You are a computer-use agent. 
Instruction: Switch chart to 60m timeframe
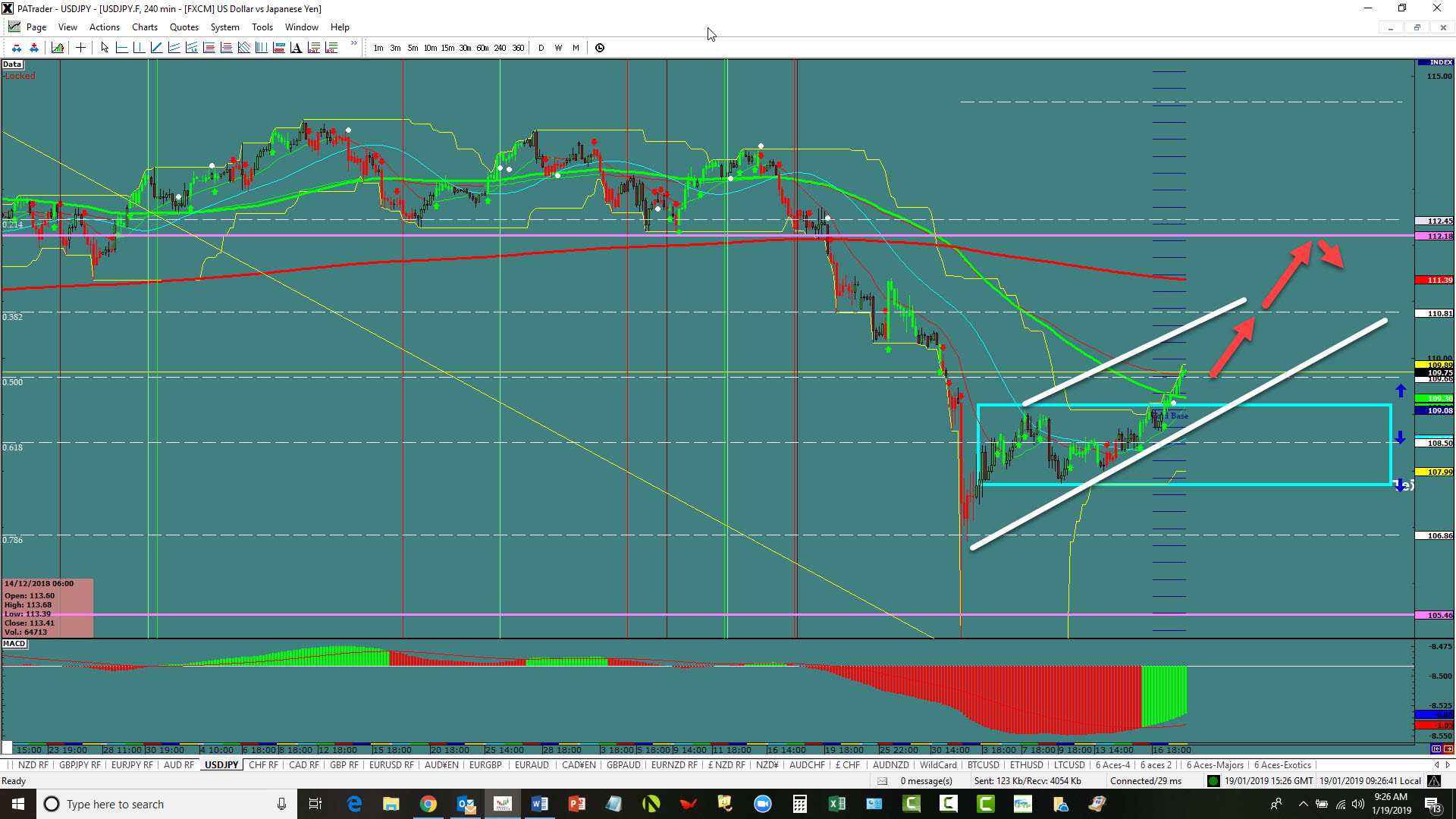tap(482, 48)
